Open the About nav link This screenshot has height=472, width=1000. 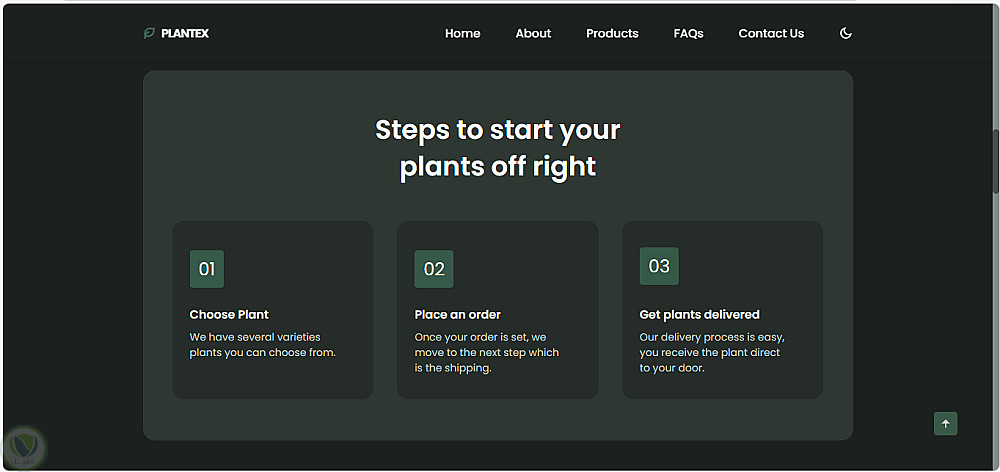pyautogui.click(x=533, y=33)
